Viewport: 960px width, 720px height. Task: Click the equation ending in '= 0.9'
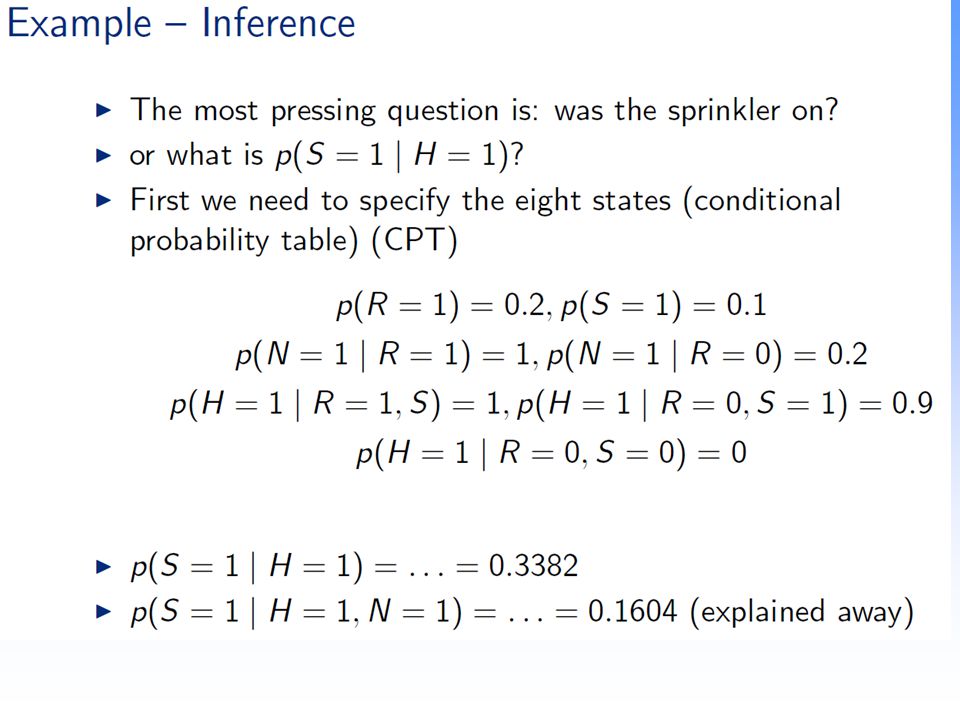coord(725,404)
